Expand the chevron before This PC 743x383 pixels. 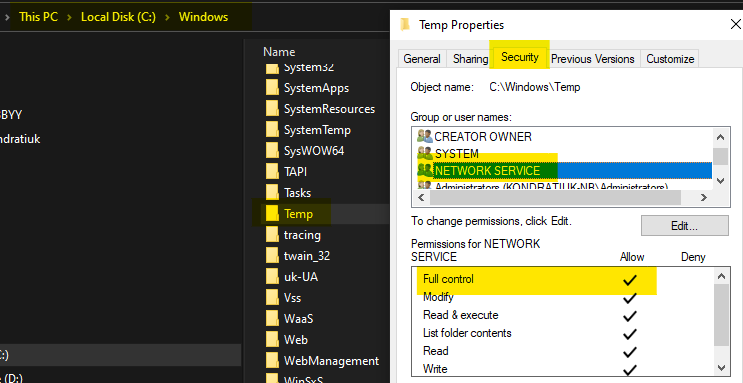pyautogui.click(x=6, y=17)
